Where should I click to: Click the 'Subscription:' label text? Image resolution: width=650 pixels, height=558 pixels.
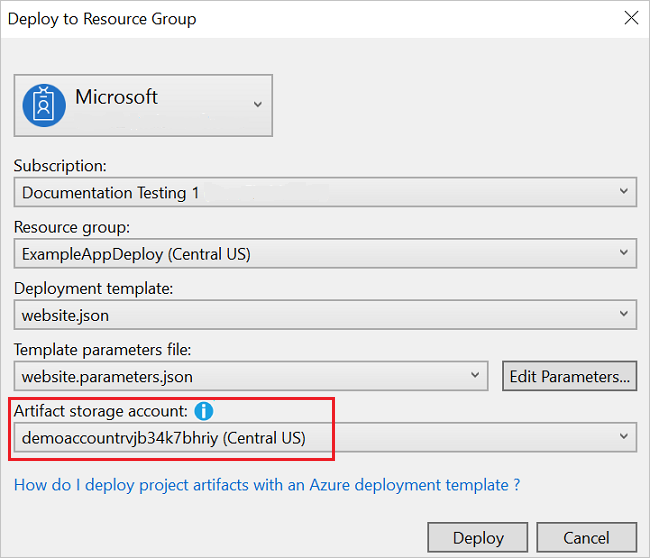tap(60, 165)
